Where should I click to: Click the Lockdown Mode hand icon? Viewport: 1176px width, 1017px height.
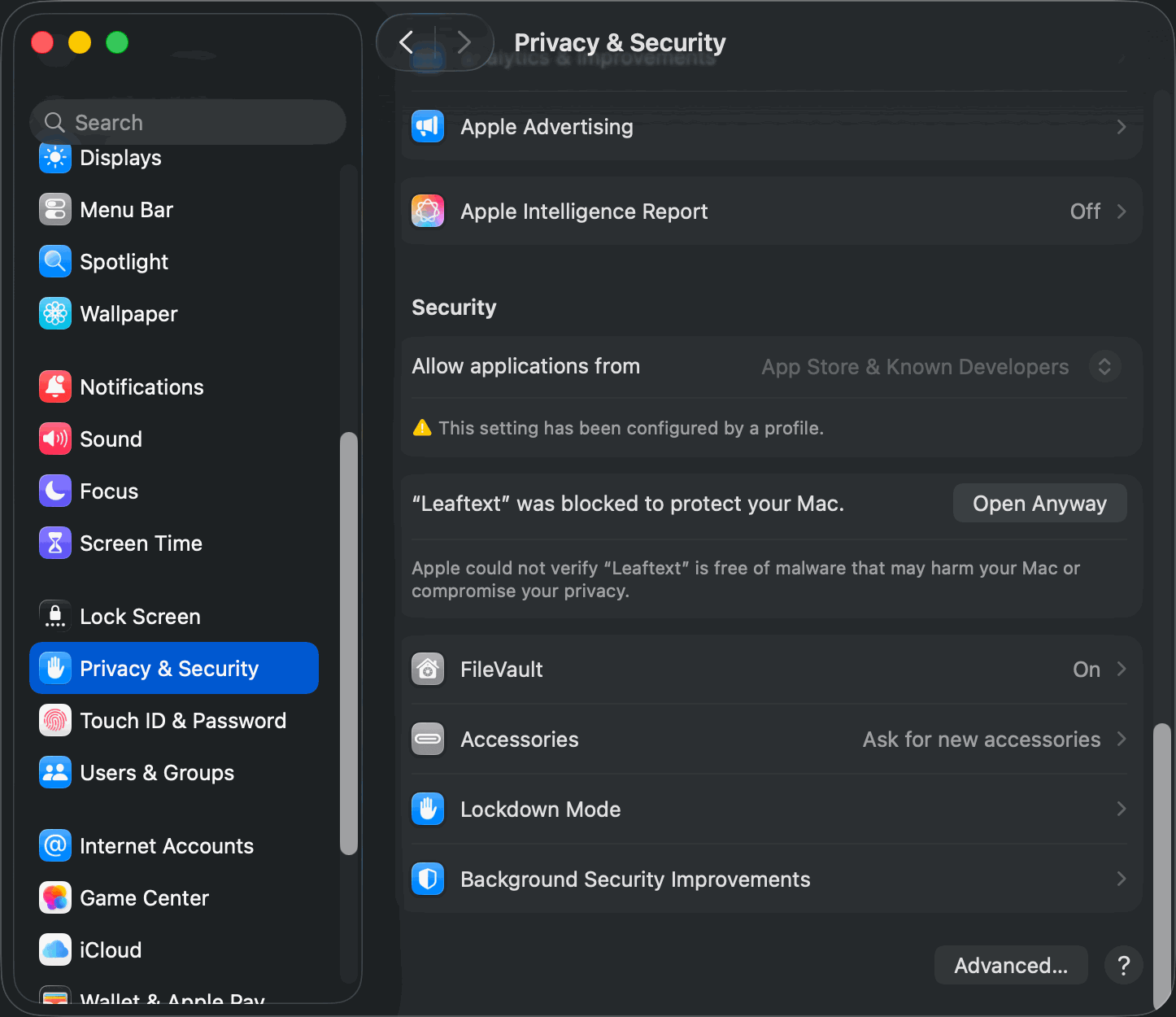428,810
